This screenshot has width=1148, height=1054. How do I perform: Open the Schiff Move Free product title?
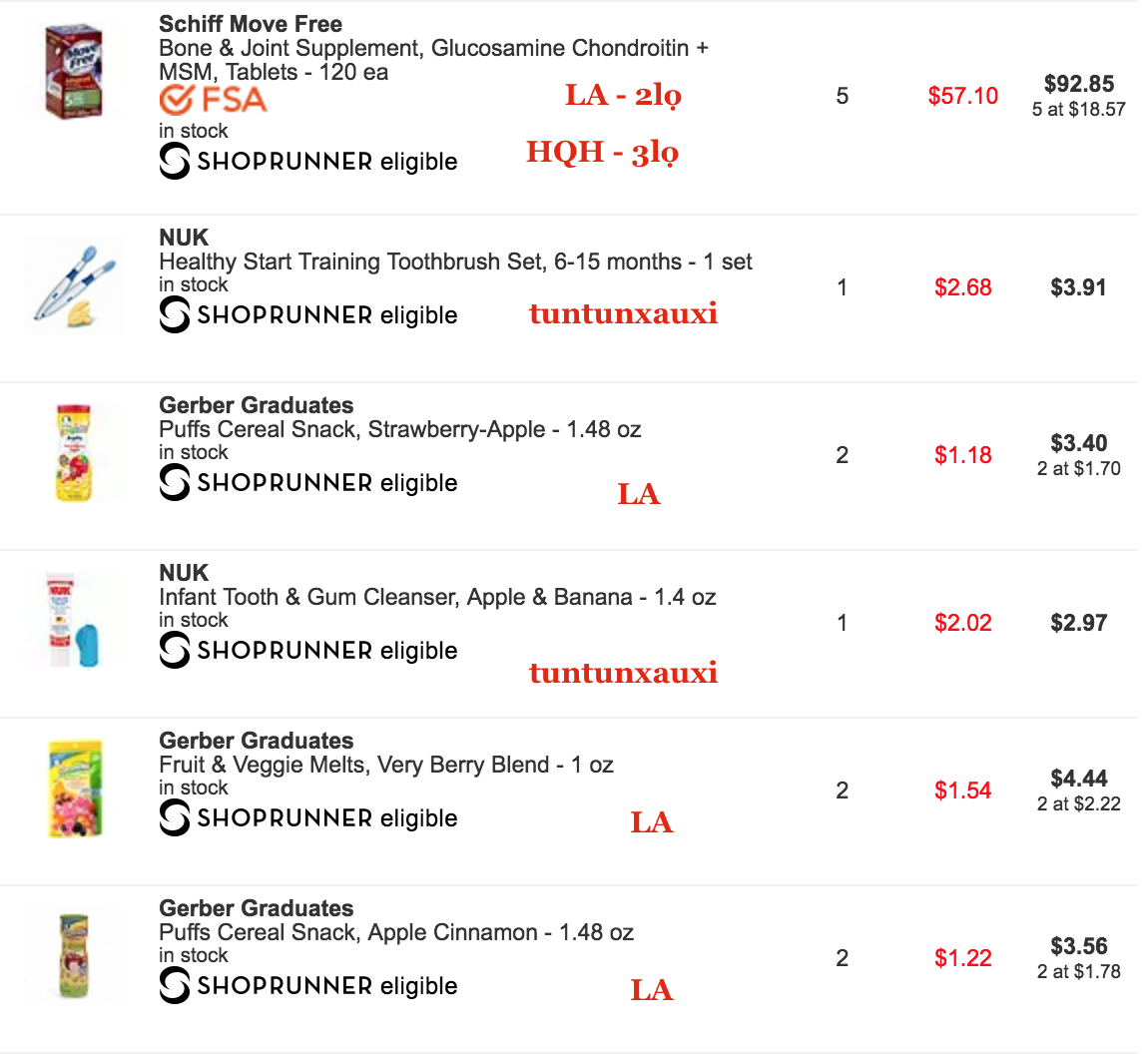(x=251, y=24)
